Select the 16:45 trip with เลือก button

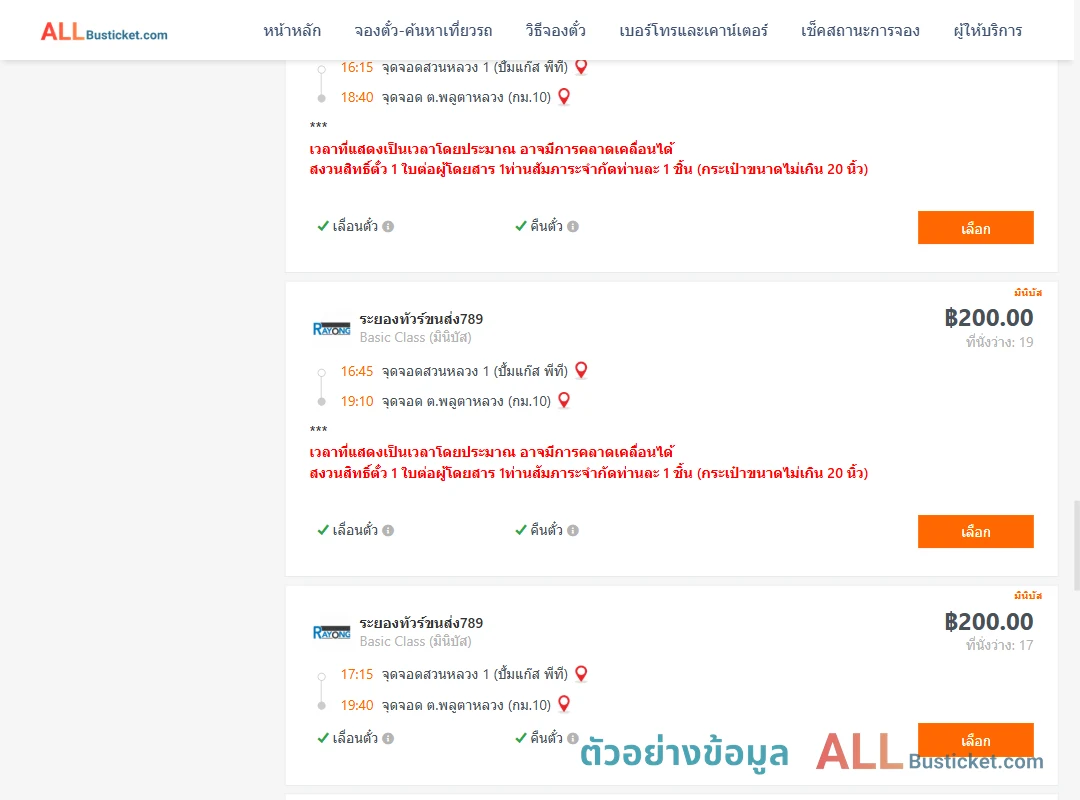coord(975,531)
